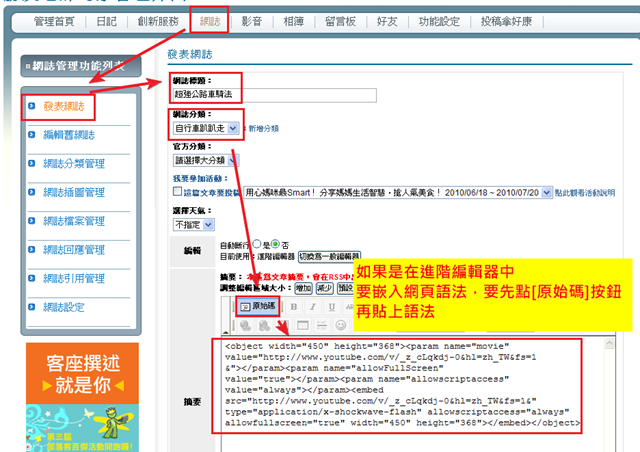Open the 網誌分類 dropdown showing 自行車趴趴走
This screenshot has width=640, height=452.
tap(206, 128)
